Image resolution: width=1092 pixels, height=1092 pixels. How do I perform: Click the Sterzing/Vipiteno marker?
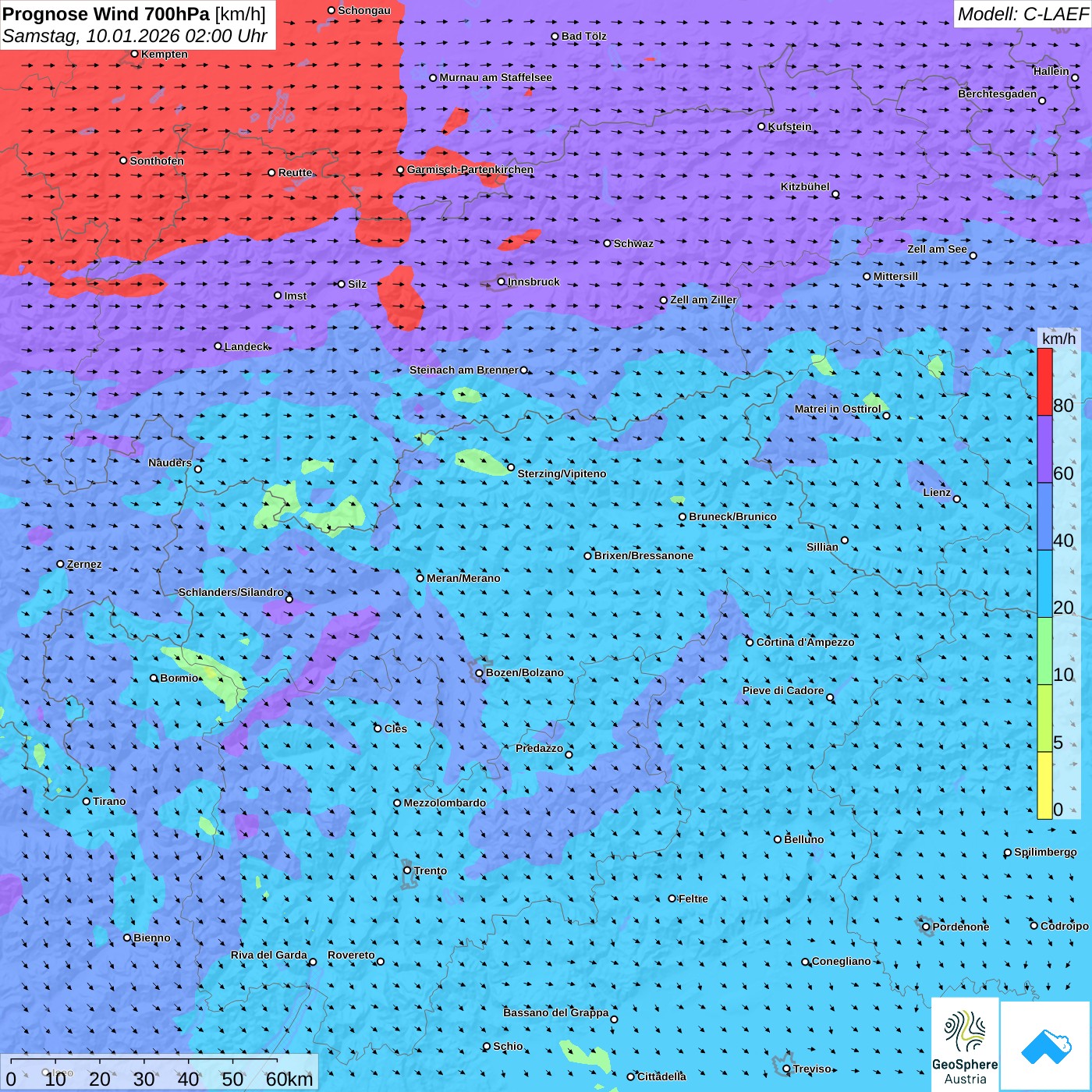511,467
